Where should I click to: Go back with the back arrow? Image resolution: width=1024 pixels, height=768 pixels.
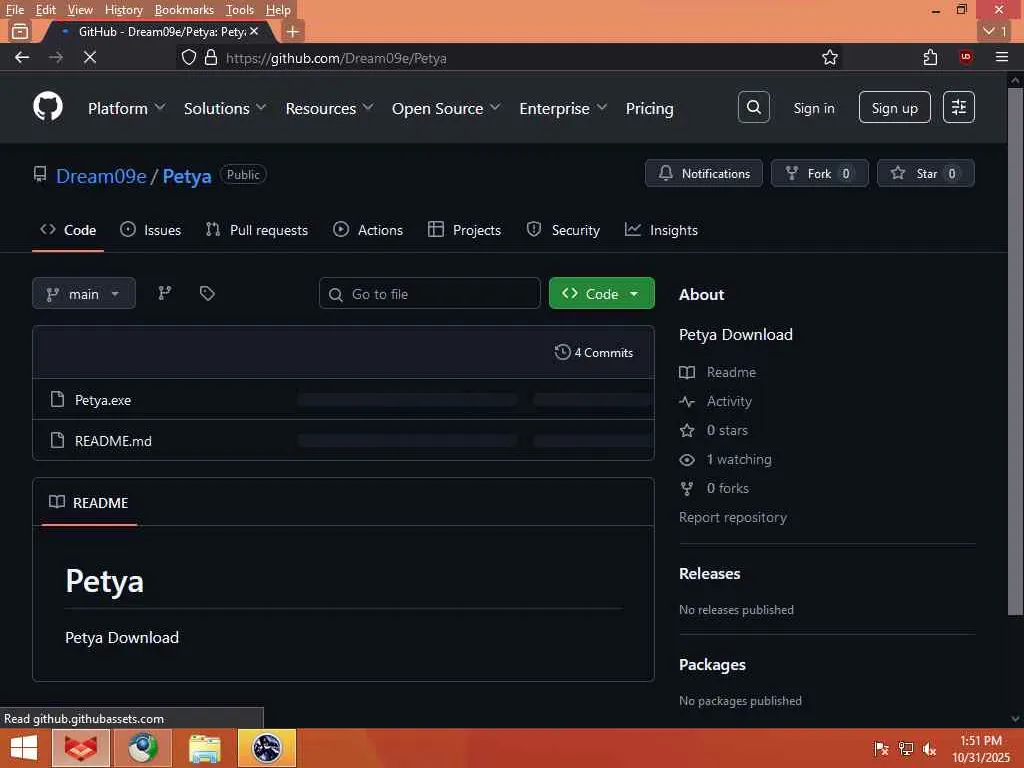click(x=22, y=57)
